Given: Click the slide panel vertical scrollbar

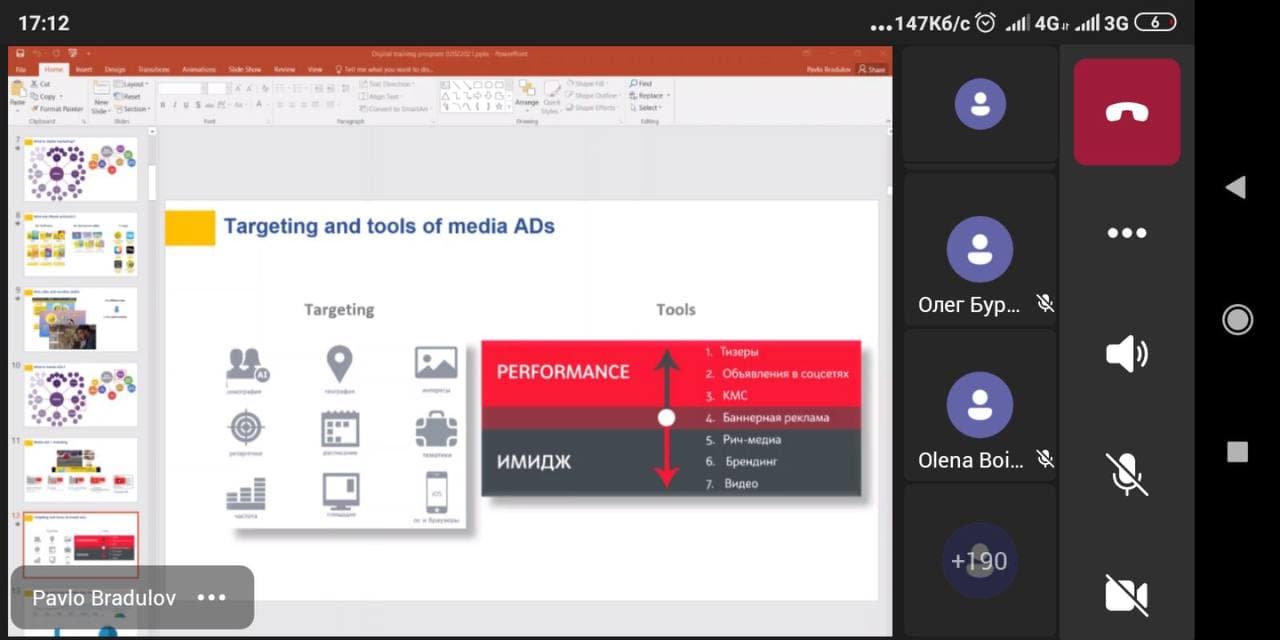Looking at the screenshot, I should (153, 182).
